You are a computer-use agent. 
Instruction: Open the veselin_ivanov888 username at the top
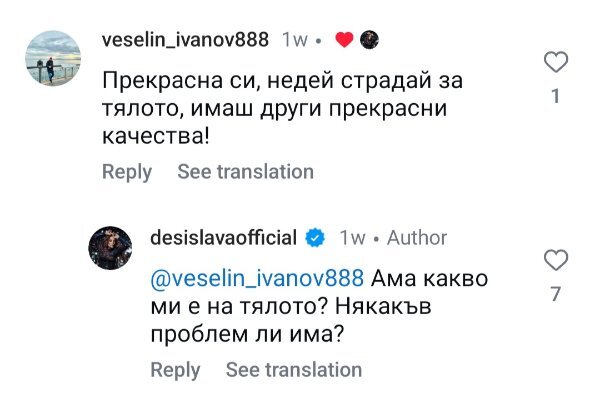[185, 40]
